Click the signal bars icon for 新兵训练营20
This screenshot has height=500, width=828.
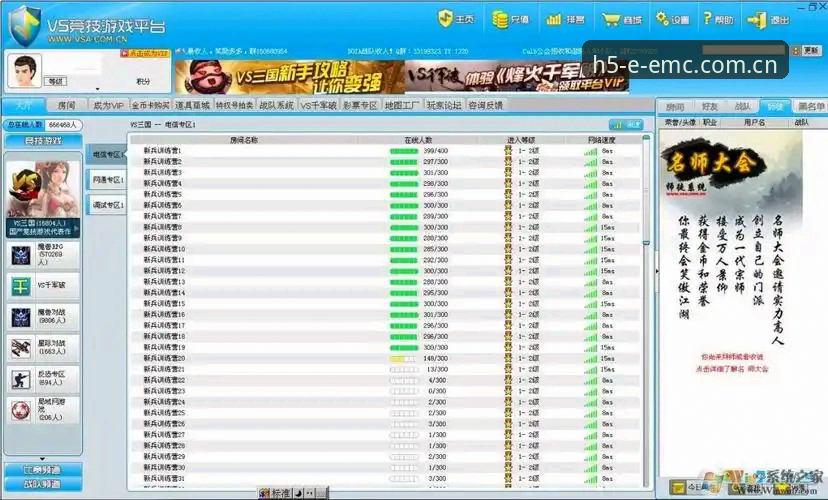[590, 359]
